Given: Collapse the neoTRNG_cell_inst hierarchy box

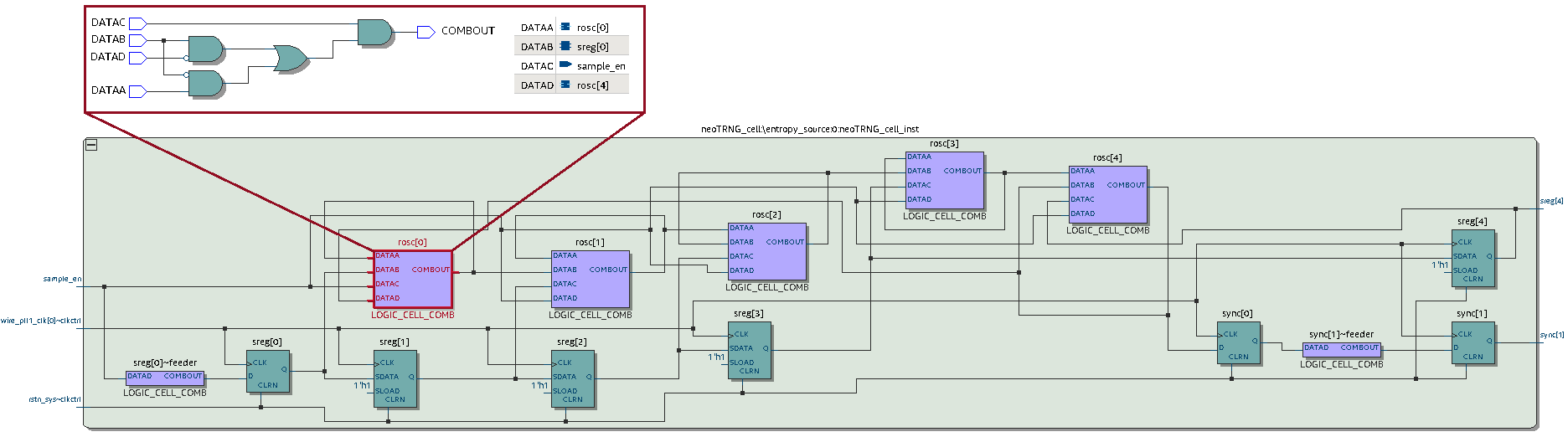Looking at the screenshot, I should tap(91, 145).
